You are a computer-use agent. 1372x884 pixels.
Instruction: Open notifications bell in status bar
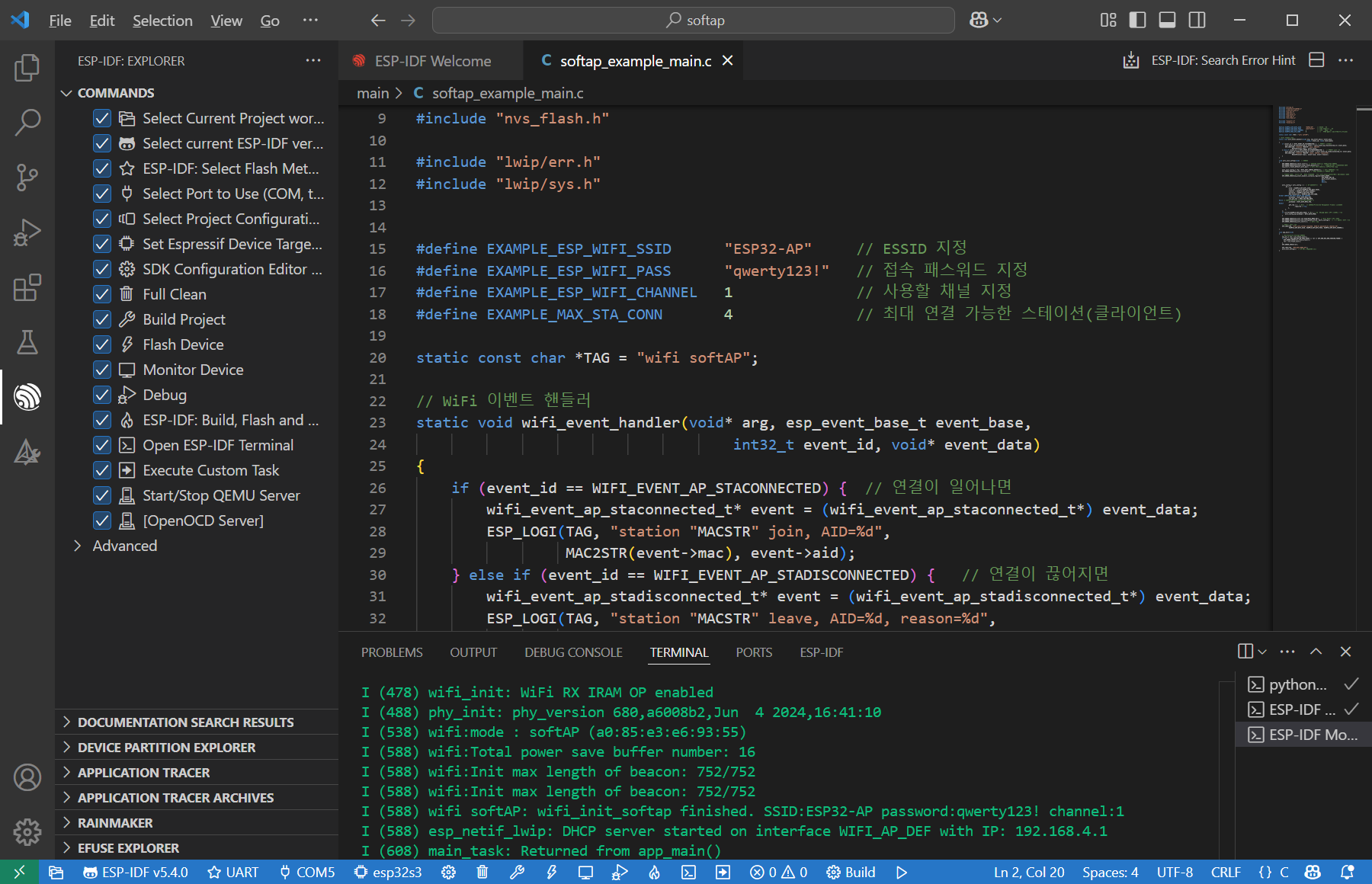pyautogui.click(x=1348, y=873)
